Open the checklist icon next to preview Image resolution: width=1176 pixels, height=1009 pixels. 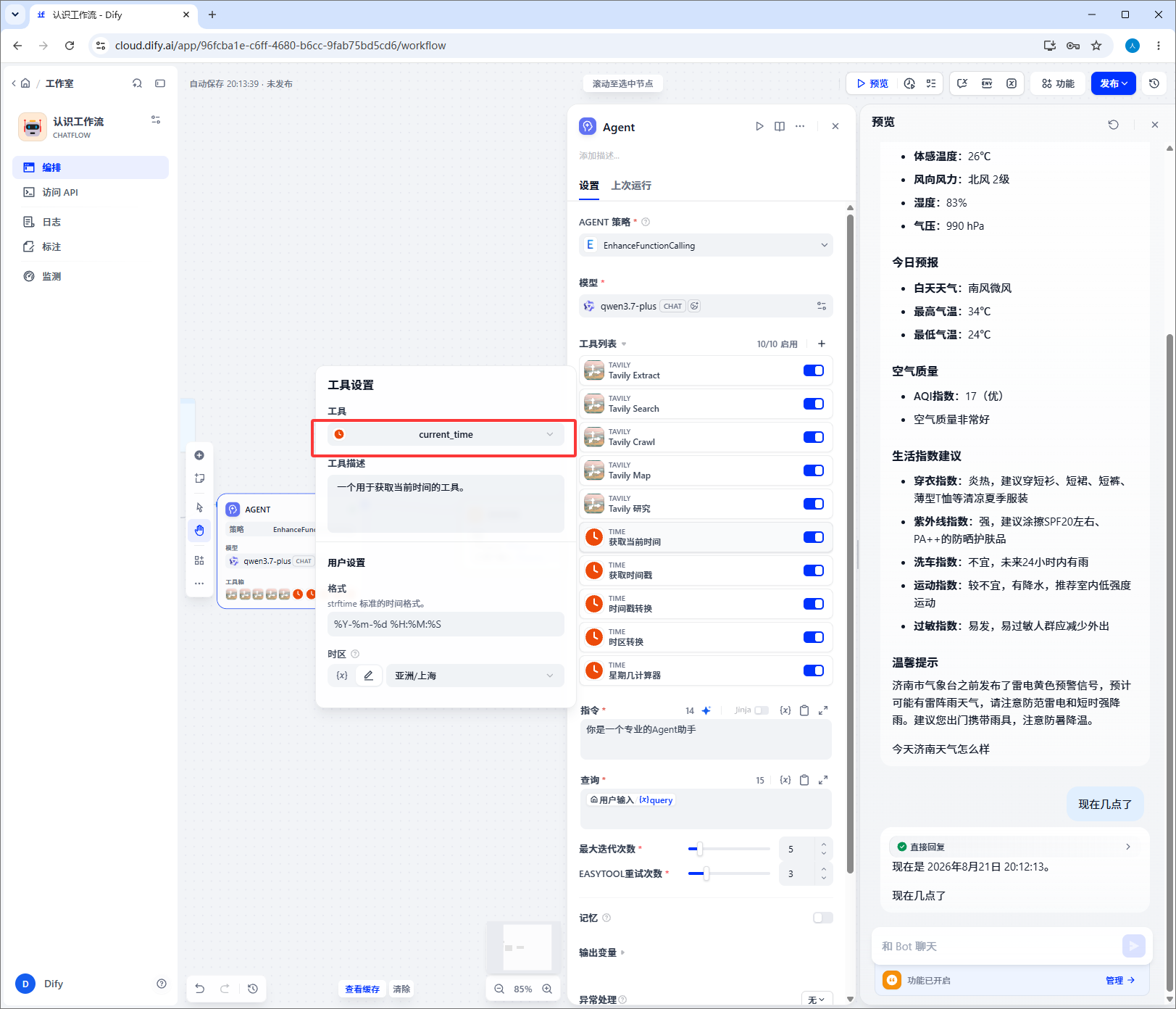coord(931,83)
